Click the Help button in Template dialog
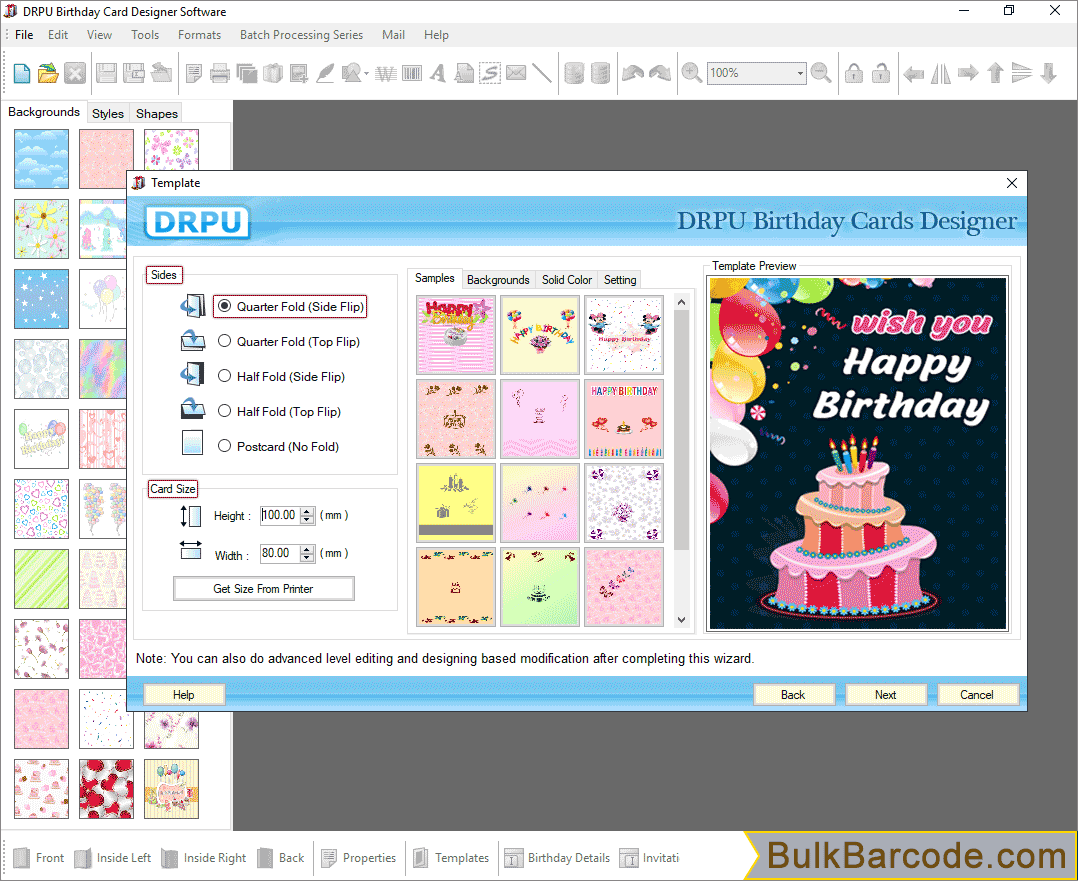The image size is (1078, 881). click(x=184, y=695)
